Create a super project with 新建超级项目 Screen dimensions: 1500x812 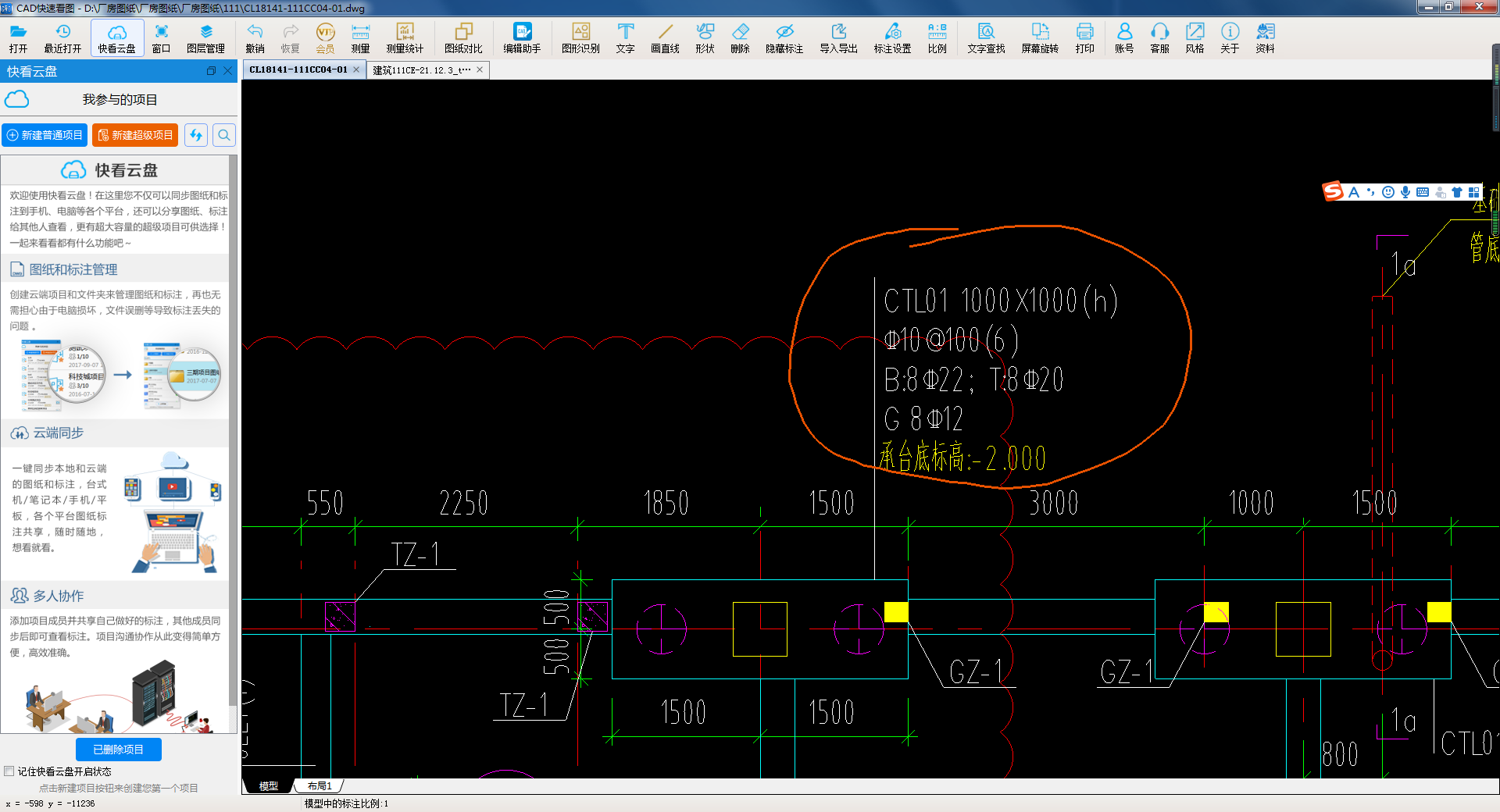pos(135,135)
